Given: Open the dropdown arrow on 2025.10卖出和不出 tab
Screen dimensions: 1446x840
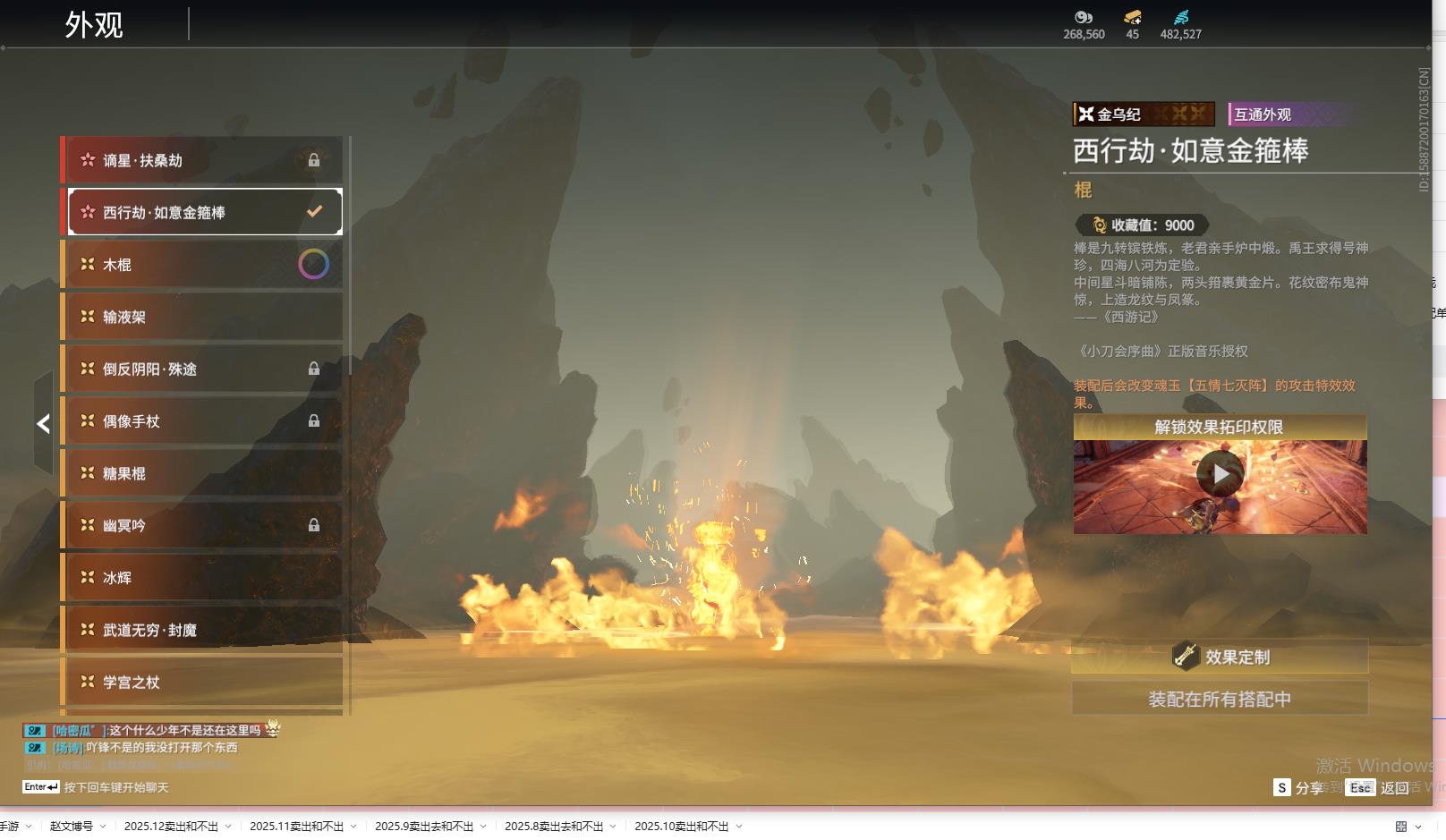Looking at the screenshot, I should [x=739, y=827].
